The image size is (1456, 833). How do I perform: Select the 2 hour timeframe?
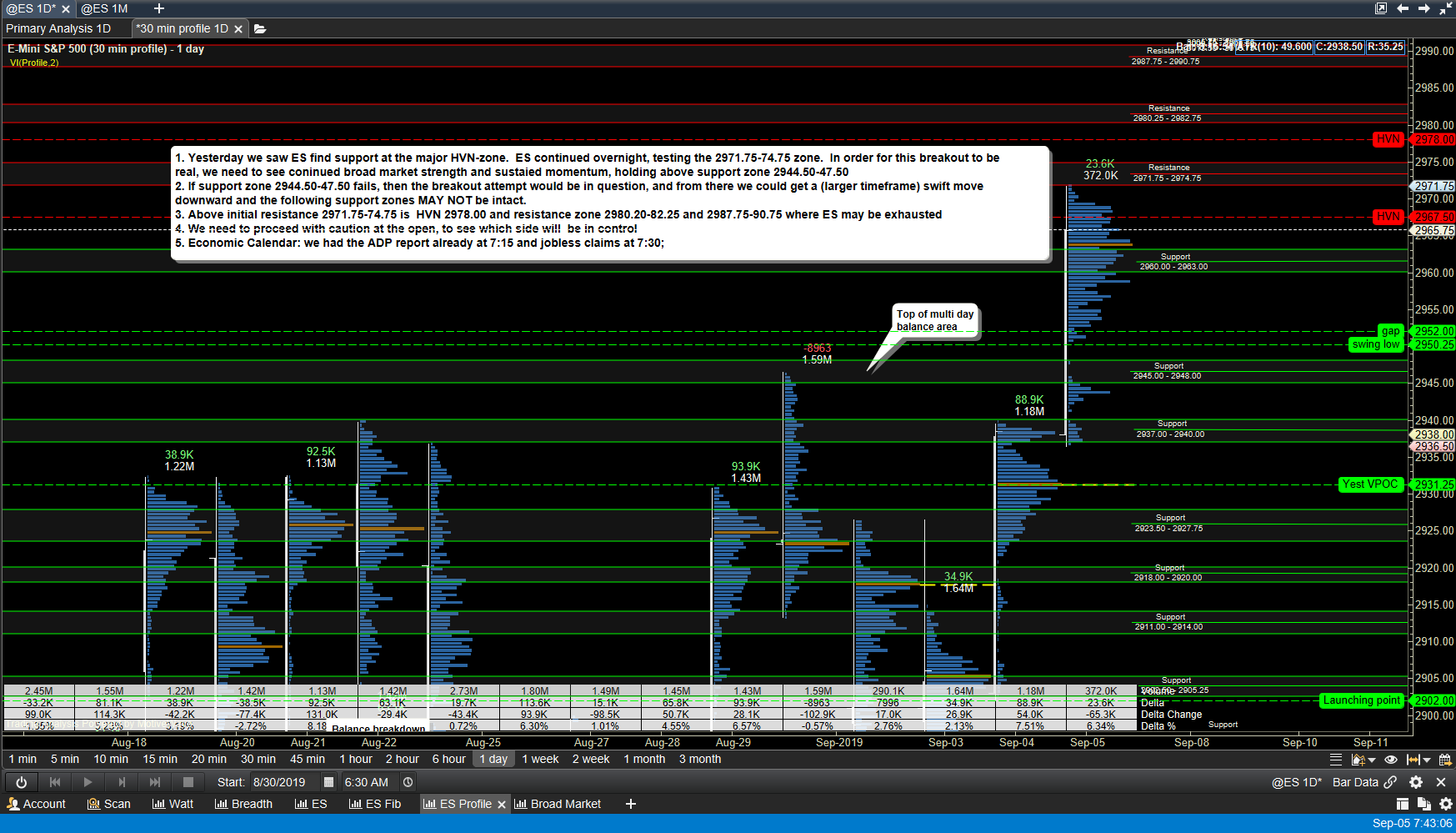coord(403,759)
